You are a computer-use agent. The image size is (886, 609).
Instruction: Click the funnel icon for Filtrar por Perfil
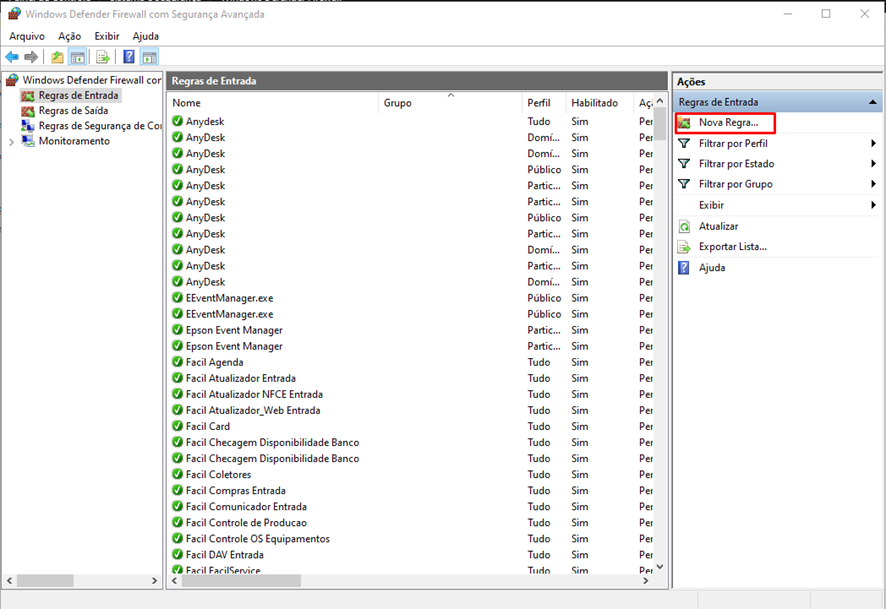point(684,143)
